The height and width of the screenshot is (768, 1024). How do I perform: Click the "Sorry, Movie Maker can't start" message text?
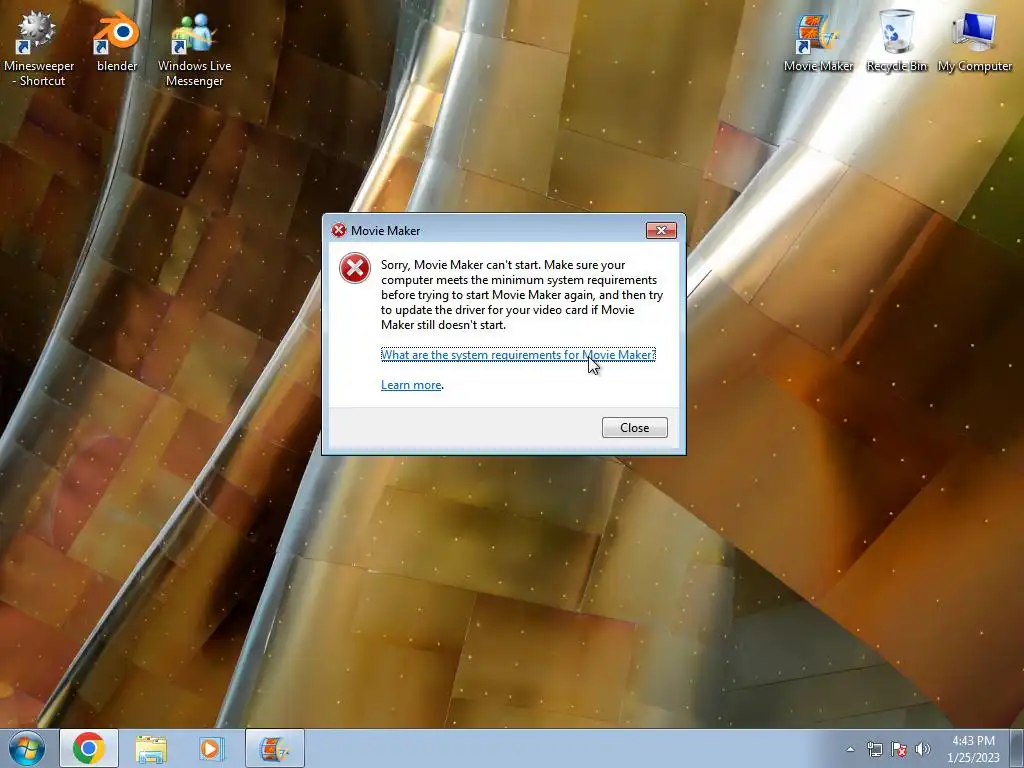[522, 295]
